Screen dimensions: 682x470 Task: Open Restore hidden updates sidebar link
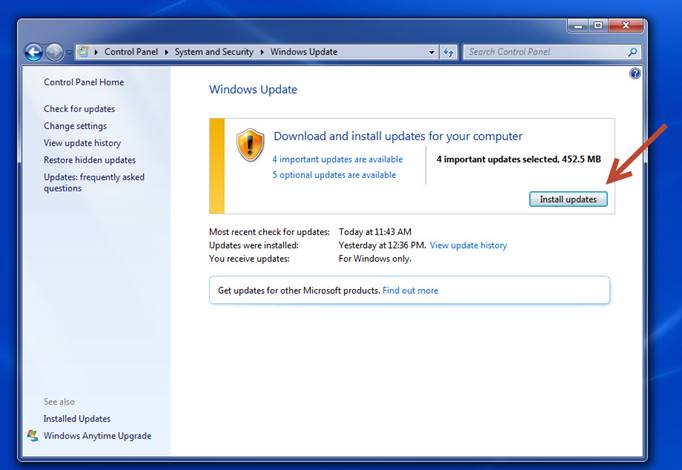click(89, 160)
